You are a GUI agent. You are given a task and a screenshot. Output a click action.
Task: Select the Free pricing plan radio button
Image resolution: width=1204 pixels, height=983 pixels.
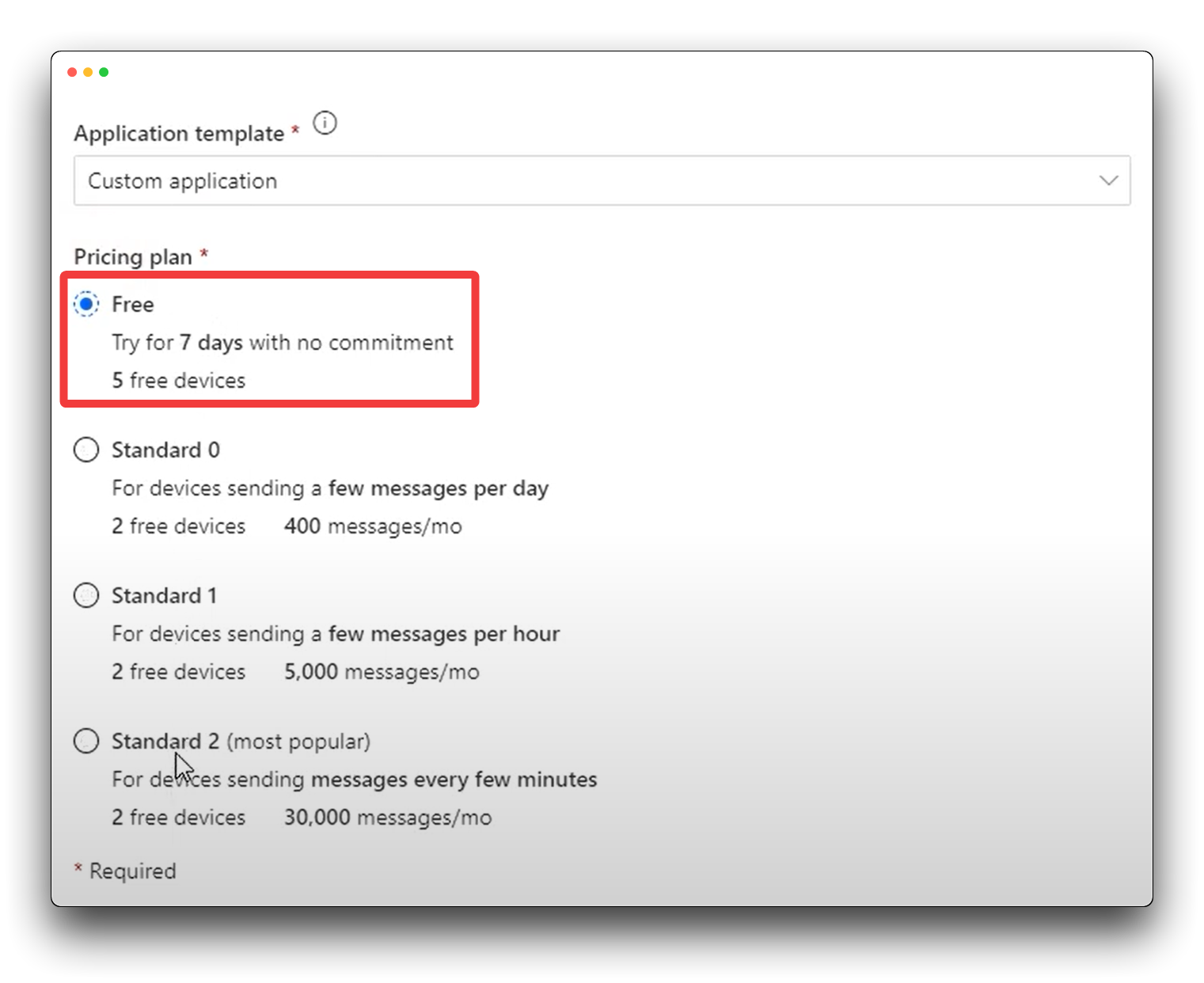[x=86, y=304]
